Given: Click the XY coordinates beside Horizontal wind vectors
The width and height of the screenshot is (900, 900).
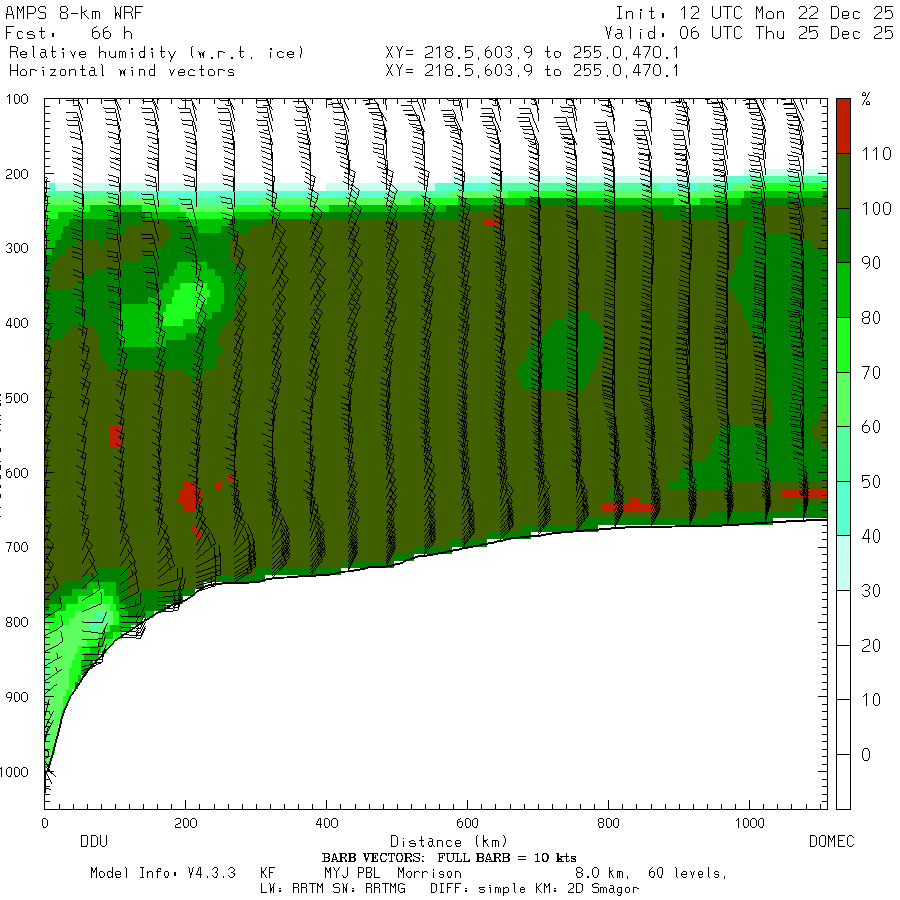Looking at the screenshot, I should [x=532, y=71].
